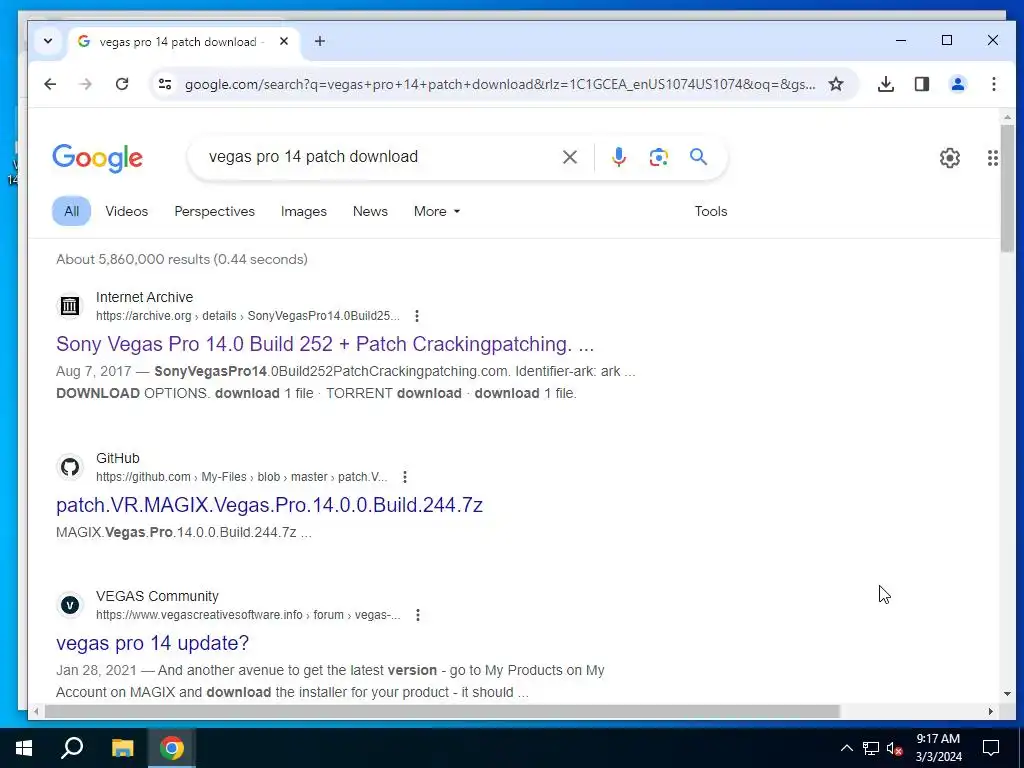Open the vegas pro 14 update? result

[x=152, y=643]
